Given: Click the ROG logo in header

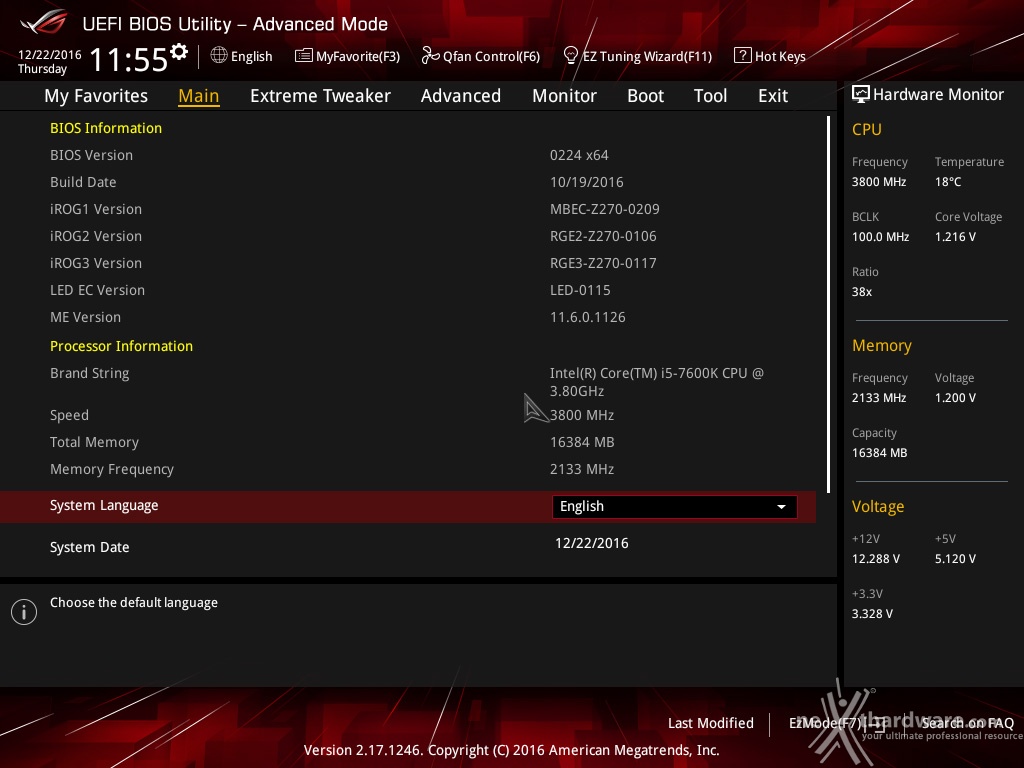Looking at the screenshot, I should tap(44, 23).
